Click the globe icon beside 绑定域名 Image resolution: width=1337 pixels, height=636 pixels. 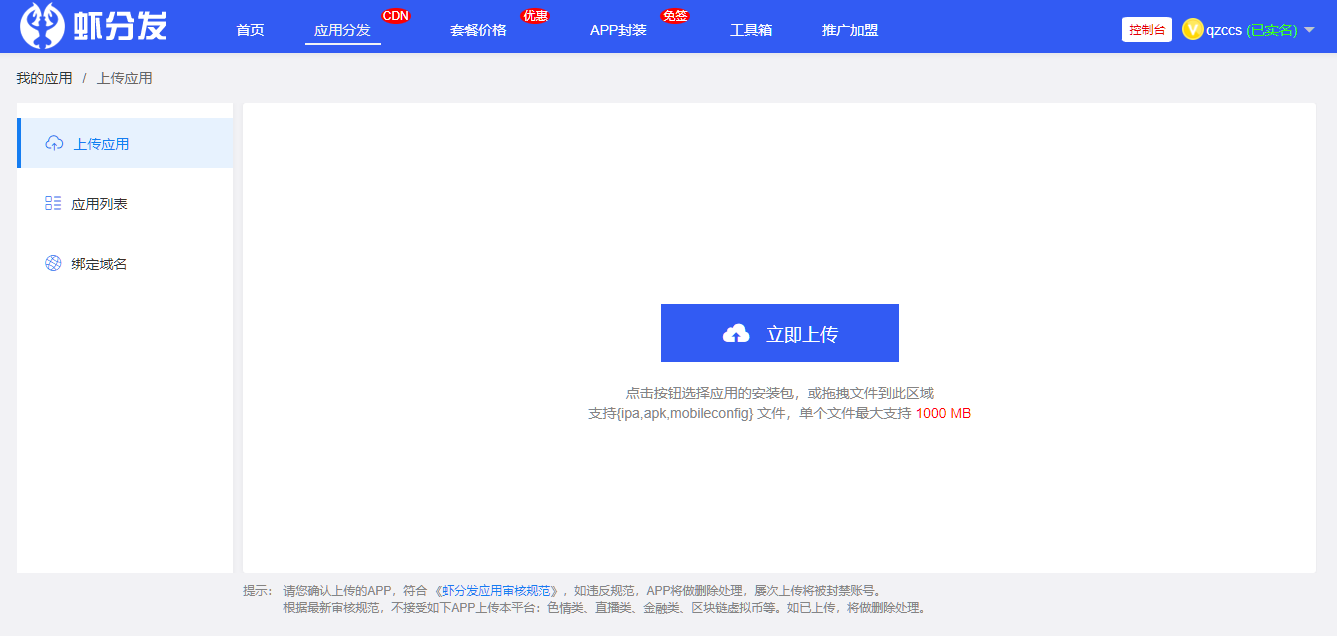pos(53,263)
